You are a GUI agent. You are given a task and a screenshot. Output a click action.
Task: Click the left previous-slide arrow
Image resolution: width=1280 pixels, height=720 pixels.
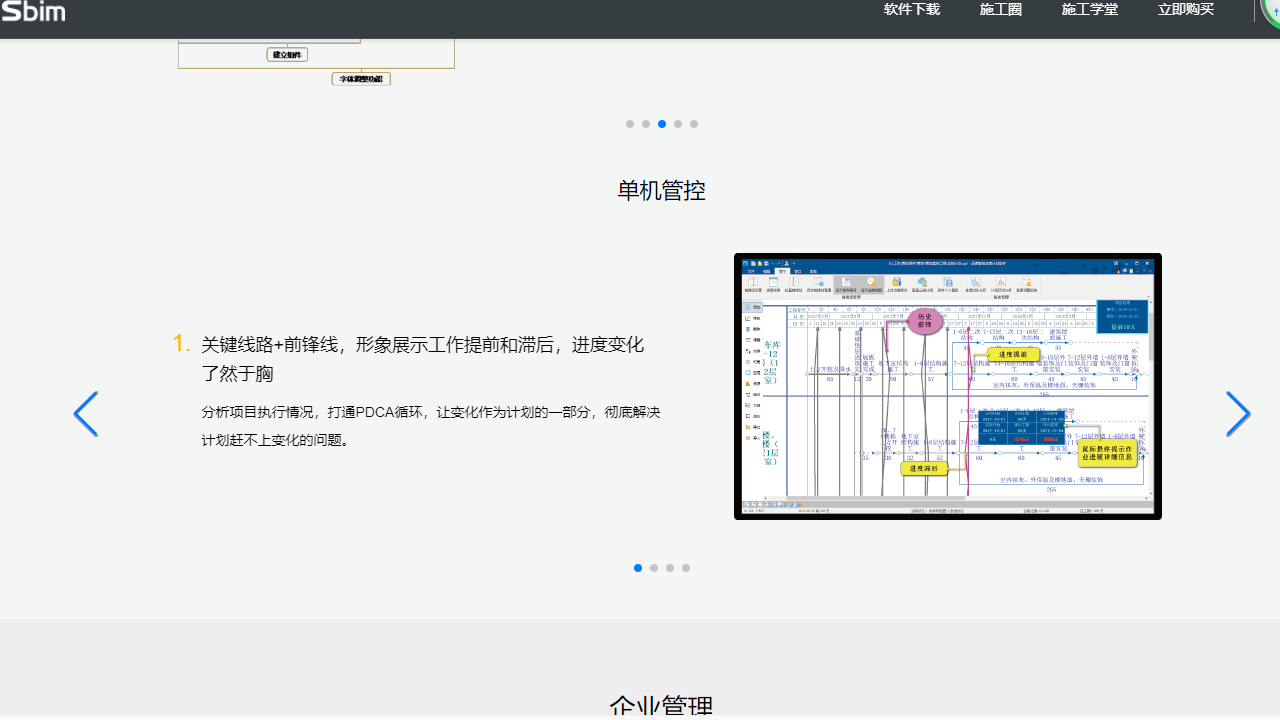pos(86,413)
